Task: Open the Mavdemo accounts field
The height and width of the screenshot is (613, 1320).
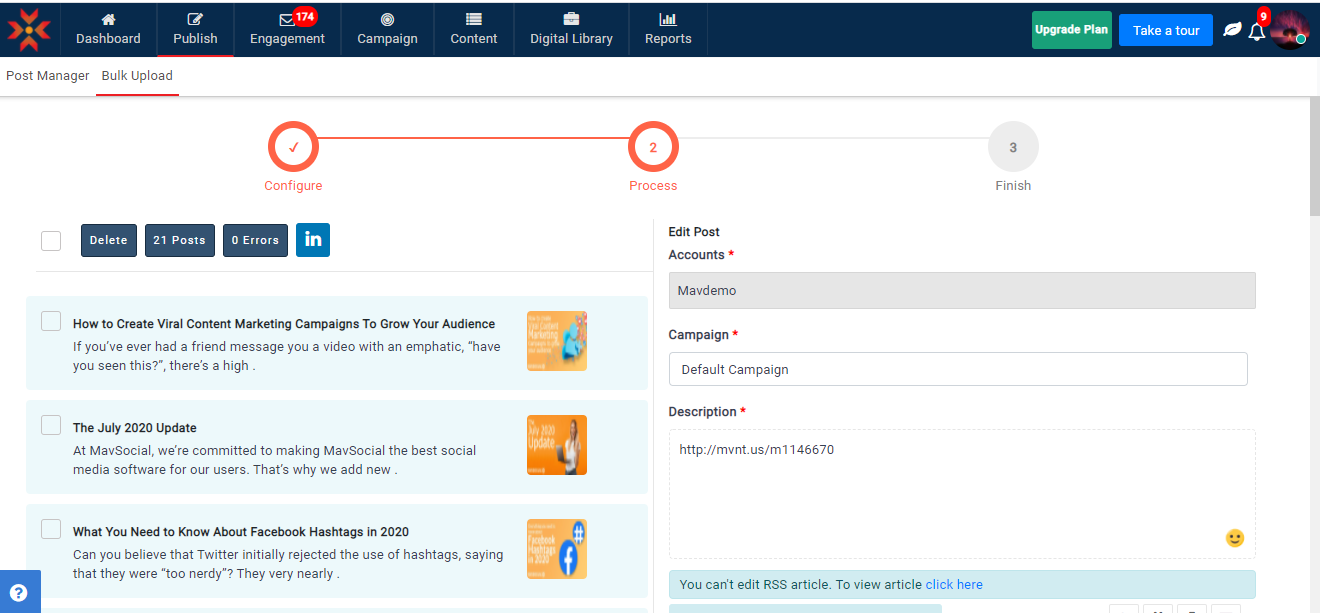Action: pyautogui.click(x=961, y=291)
